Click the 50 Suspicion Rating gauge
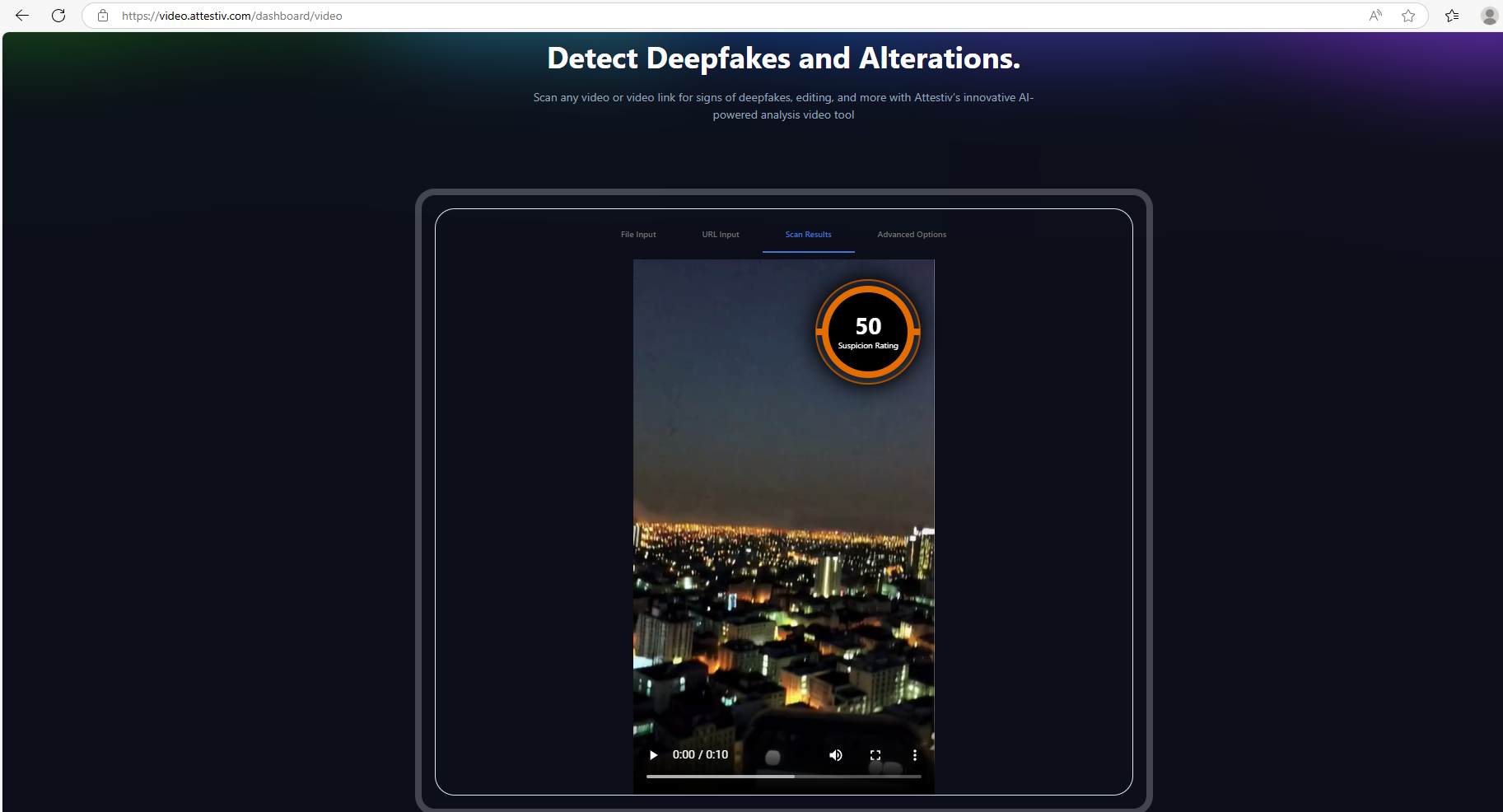 coord(868,332)
